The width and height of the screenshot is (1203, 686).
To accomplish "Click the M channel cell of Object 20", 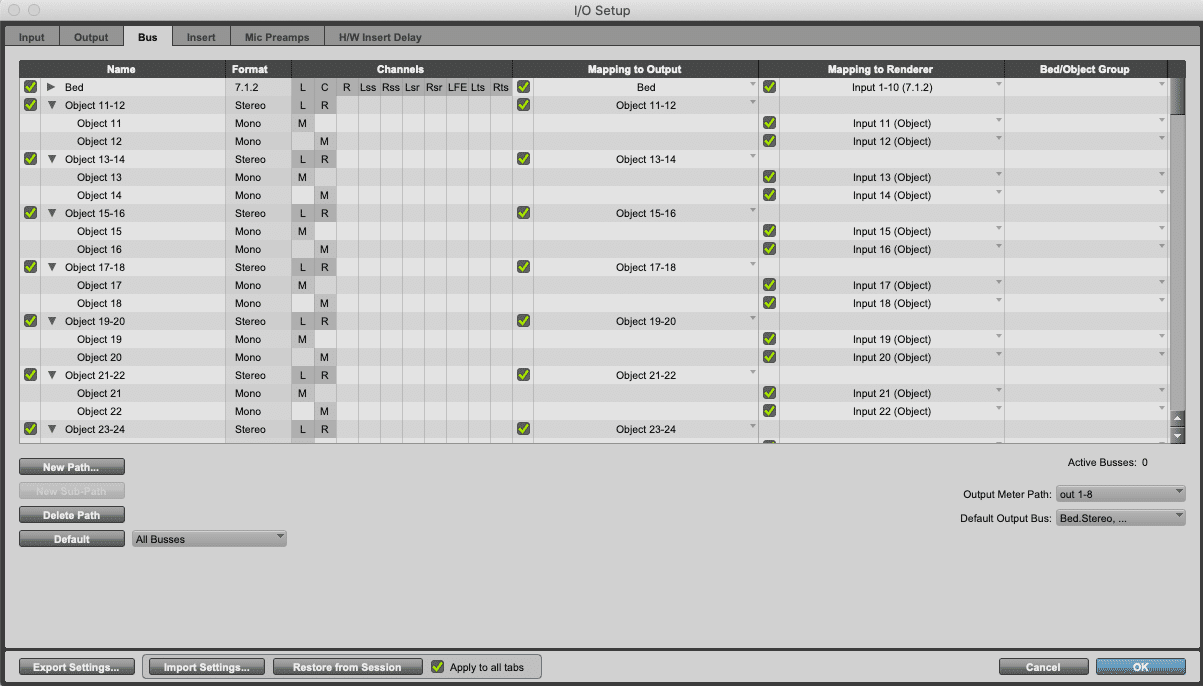I will [x=324, y=357].
